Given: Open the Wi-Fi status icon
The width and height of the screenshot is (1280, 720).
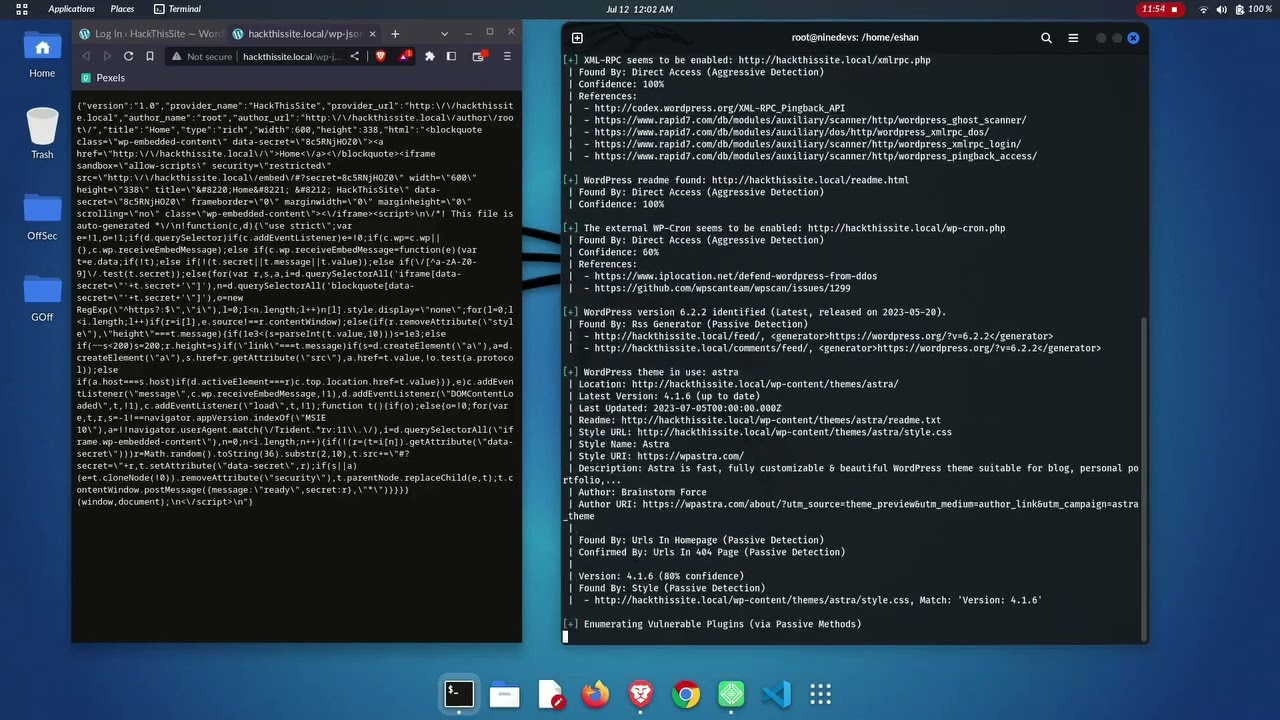Looking at the screenshot, I should 1203,9.
